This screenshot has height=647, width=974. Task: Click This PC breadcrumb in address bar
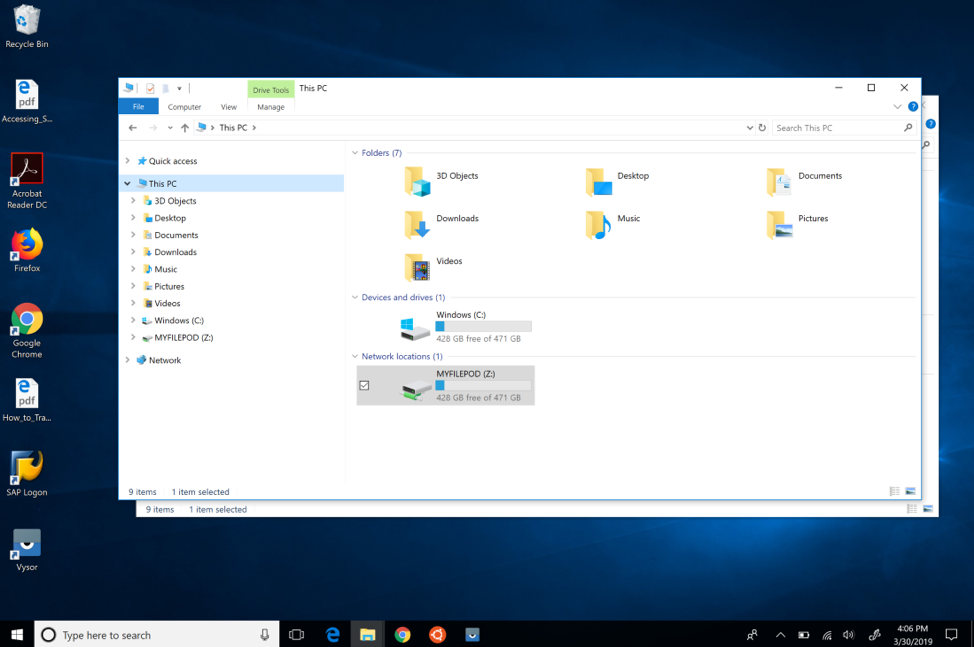click(233, 128)
